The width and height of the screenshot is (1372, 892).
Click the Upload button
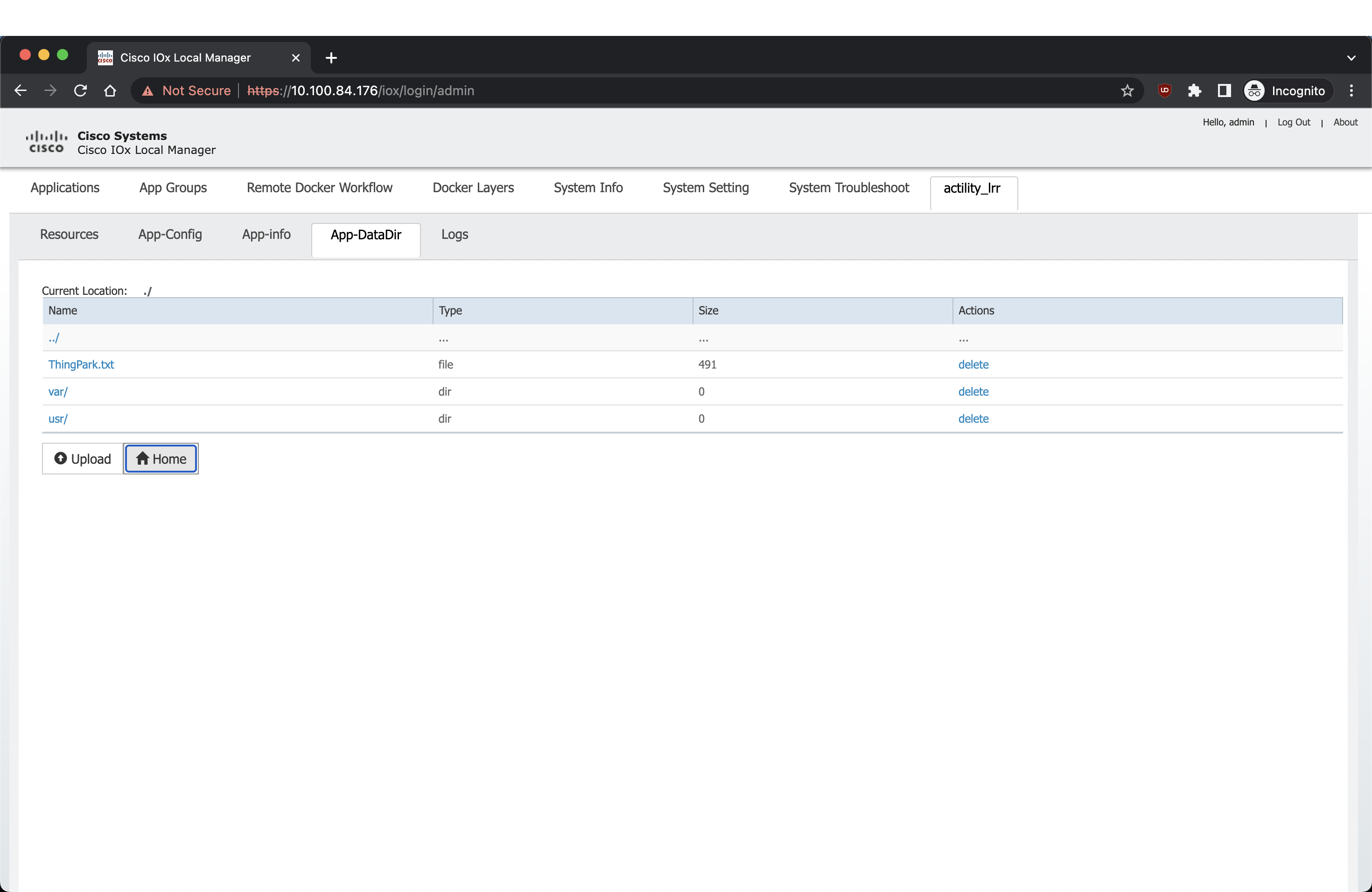click(83, 459)
